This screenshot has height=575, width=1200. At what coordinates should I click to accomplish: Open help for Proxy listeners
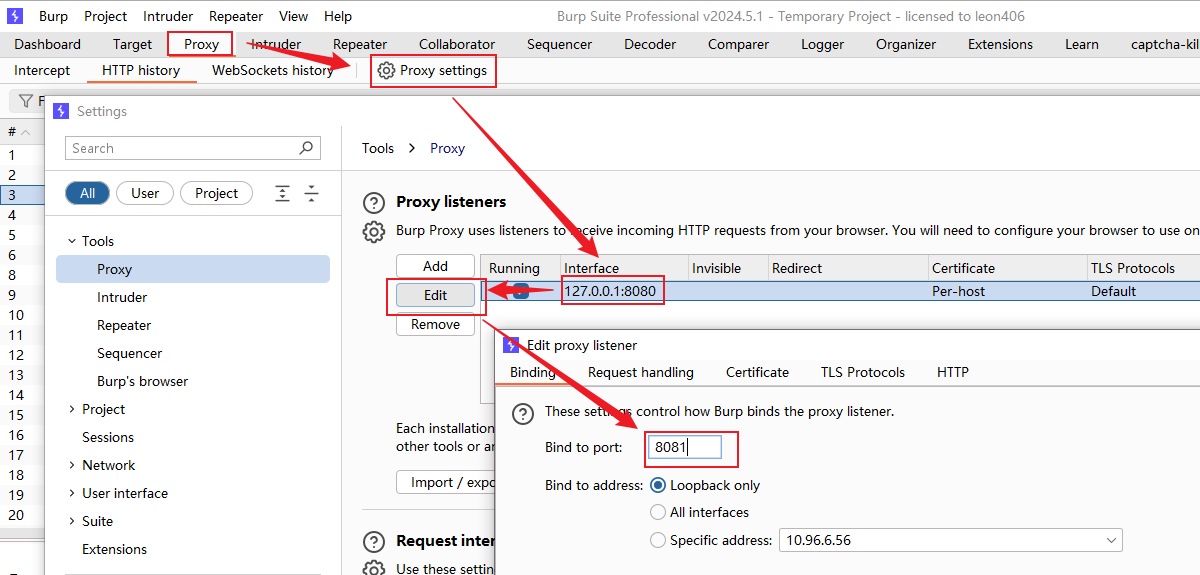tap(374, 203)
